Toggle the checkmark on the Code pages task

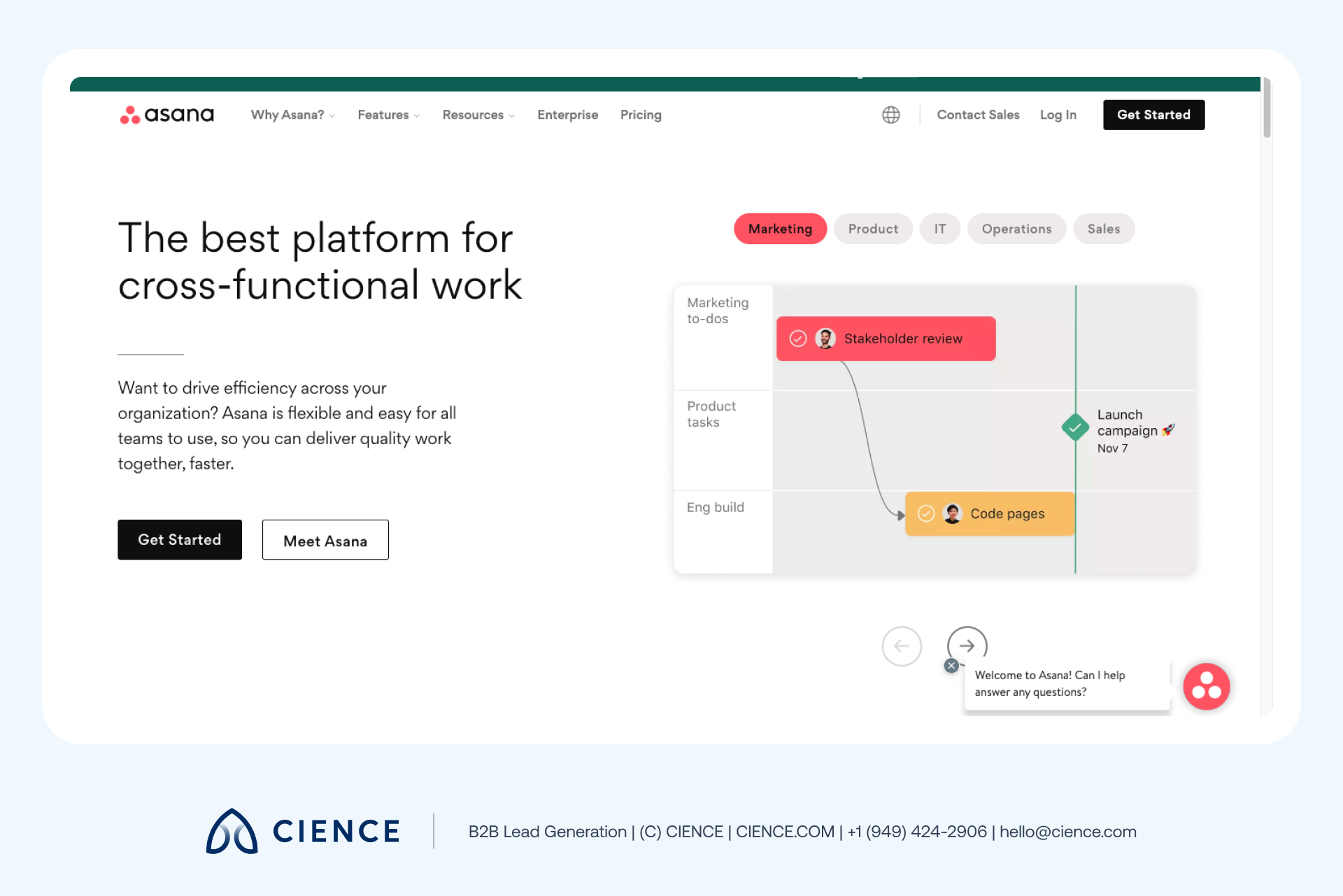point(925,513)
